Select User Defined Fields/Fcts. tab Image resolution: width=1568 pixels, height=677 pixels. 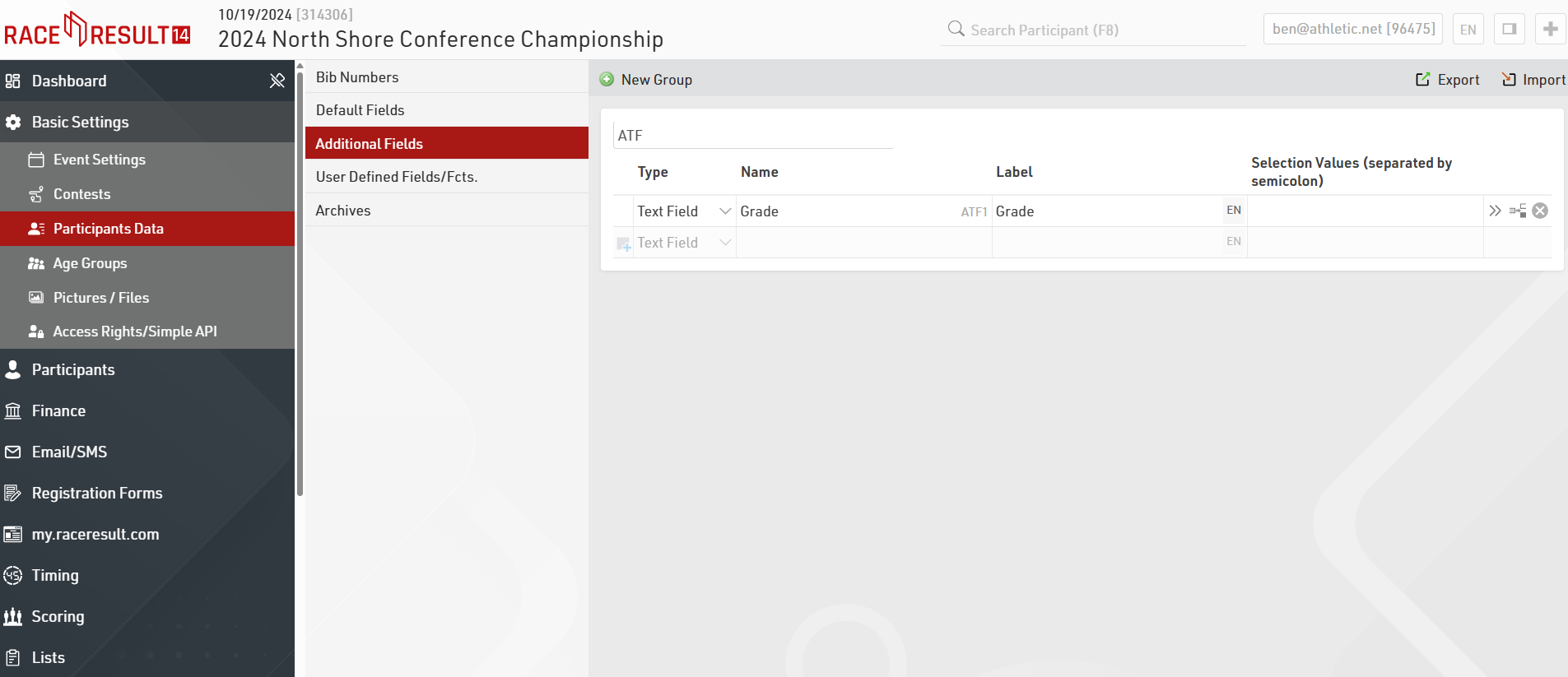[397, 177]
